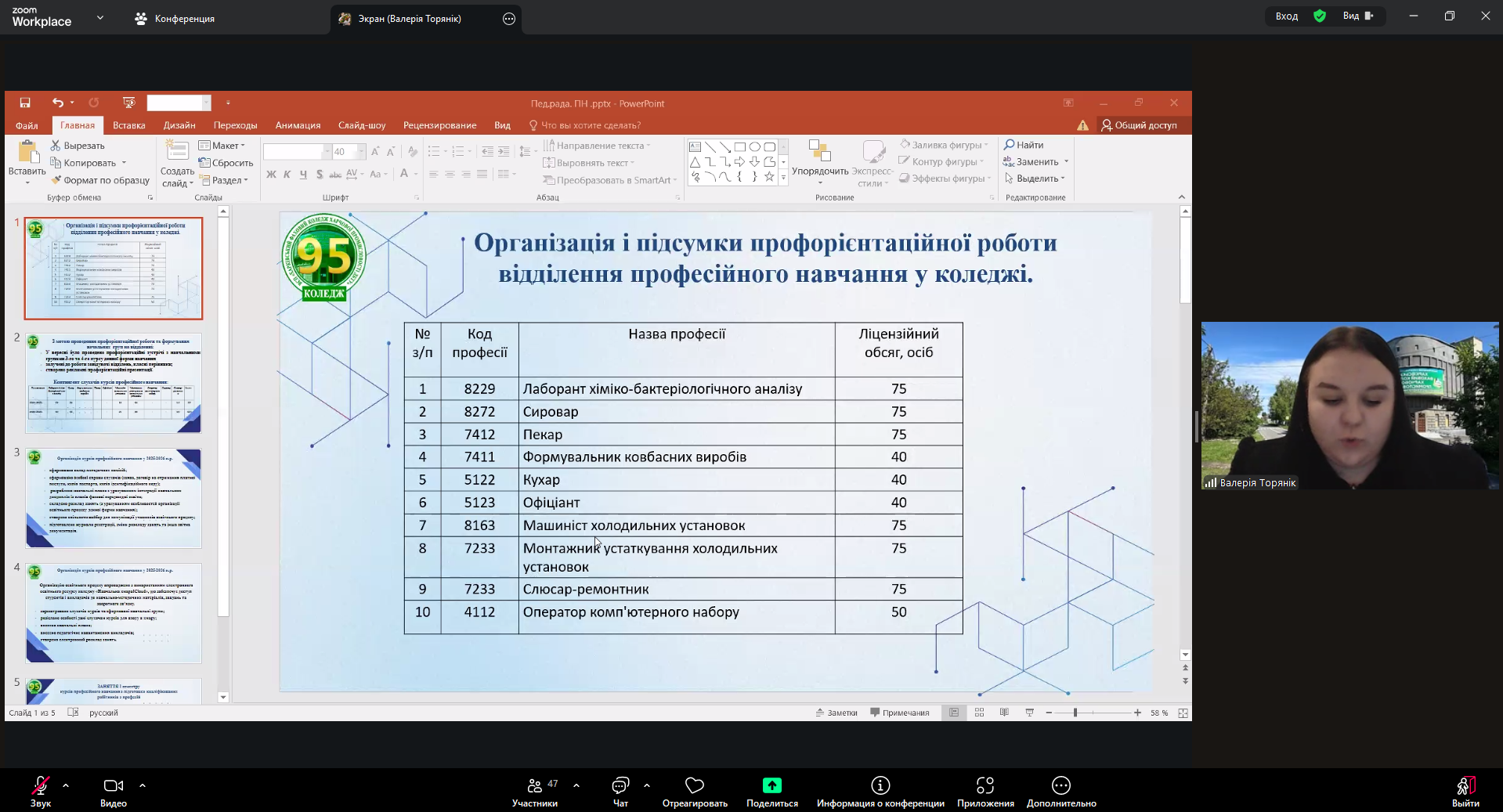Viewport: 1503px width, 812px height.
Task: Click the Share screen icon
Action: [x=771, y=786]
